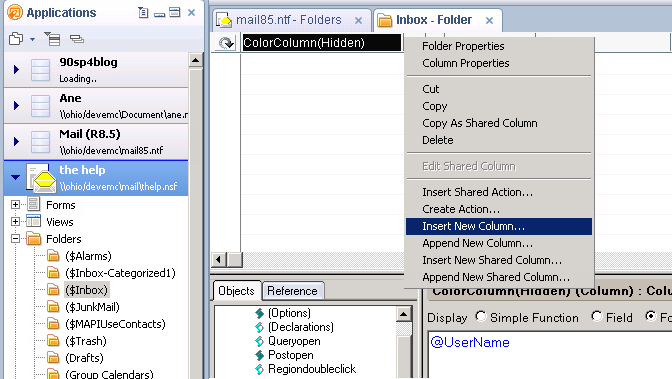The height and width of the screenshot is (379, 672).
Task: Choose Insert New Column...
Action: pyautogui.click(x=499, y=226)
